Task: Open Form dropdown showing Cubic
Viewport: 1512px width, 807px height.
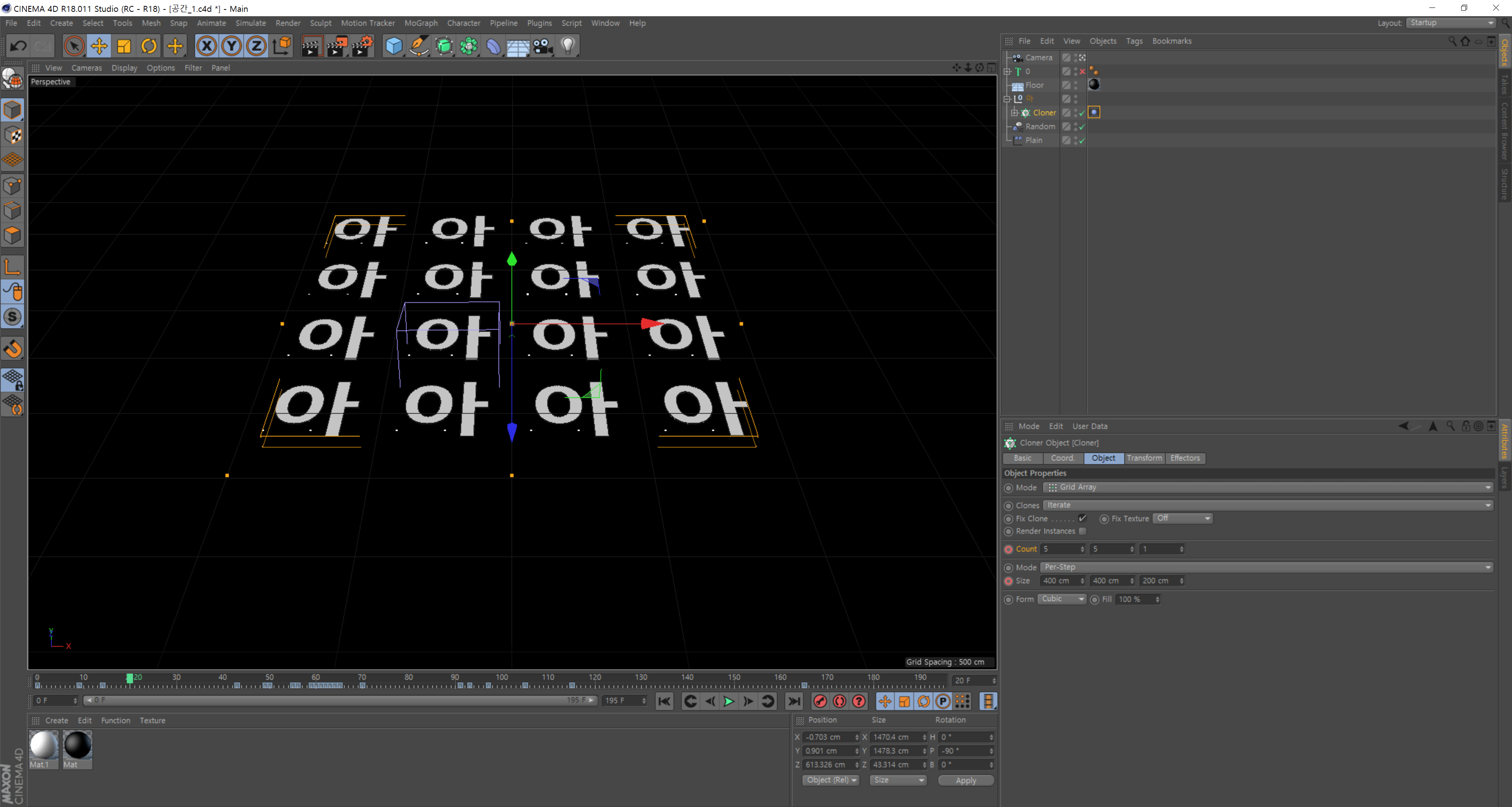Action: click(x=1062, y=599)
